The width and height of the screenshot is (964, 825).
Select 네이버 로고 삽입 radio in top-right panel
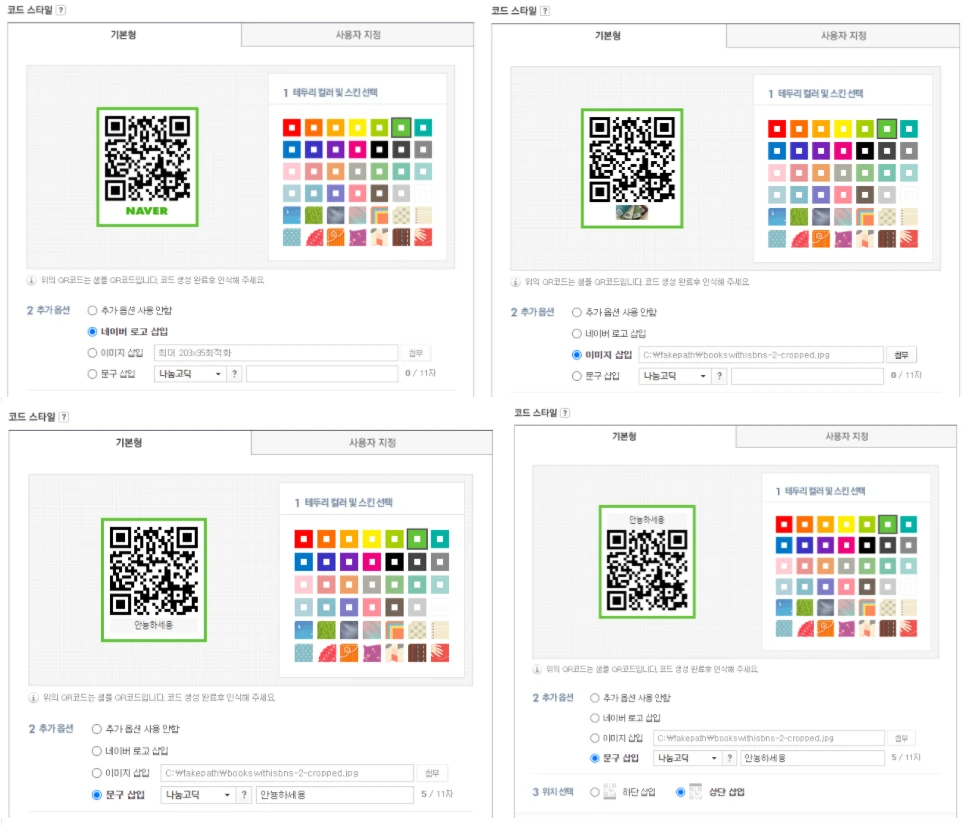(x=577, y=333)
